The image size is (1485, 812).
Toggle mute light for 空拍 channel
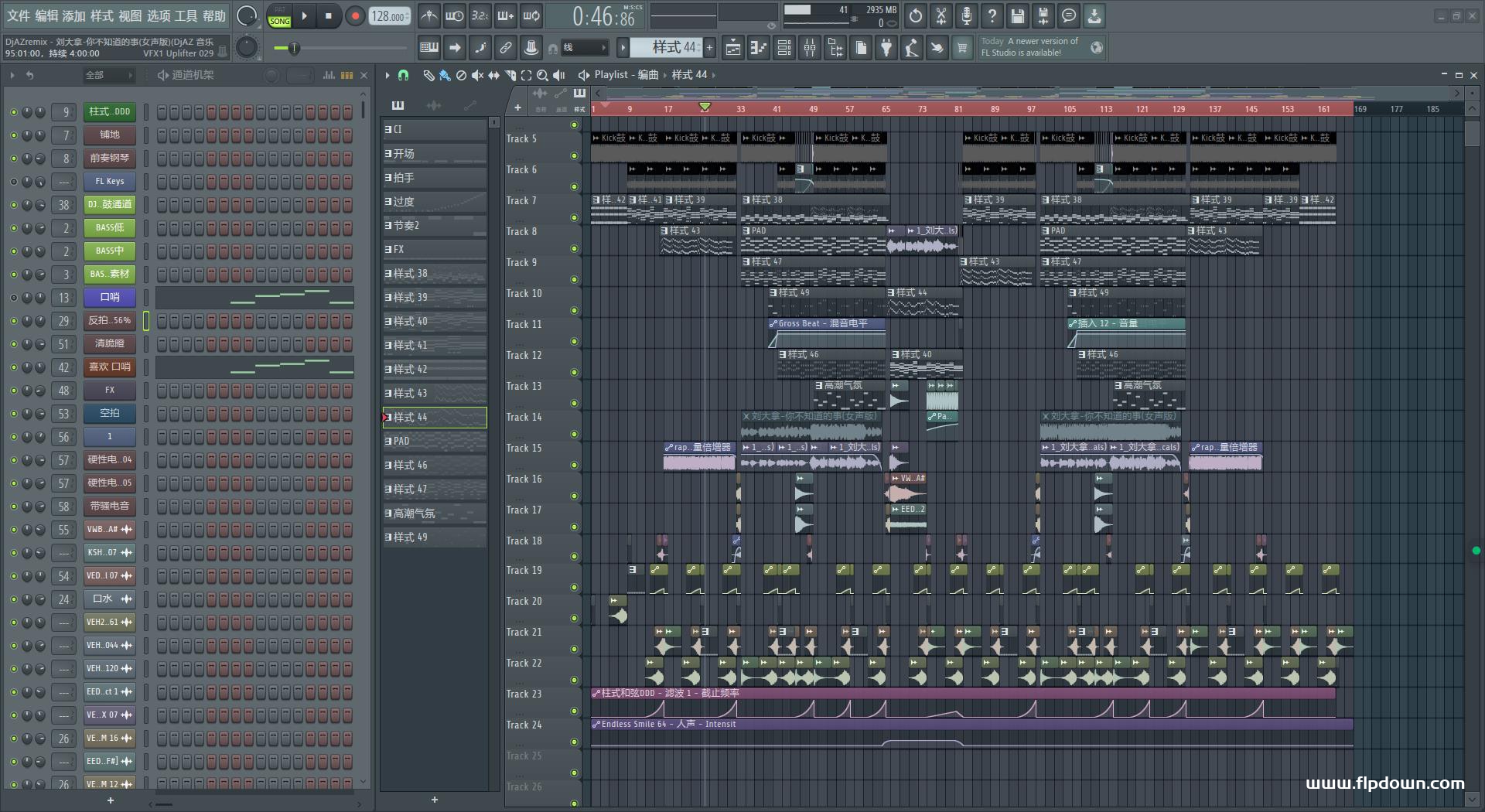point(13,413)
